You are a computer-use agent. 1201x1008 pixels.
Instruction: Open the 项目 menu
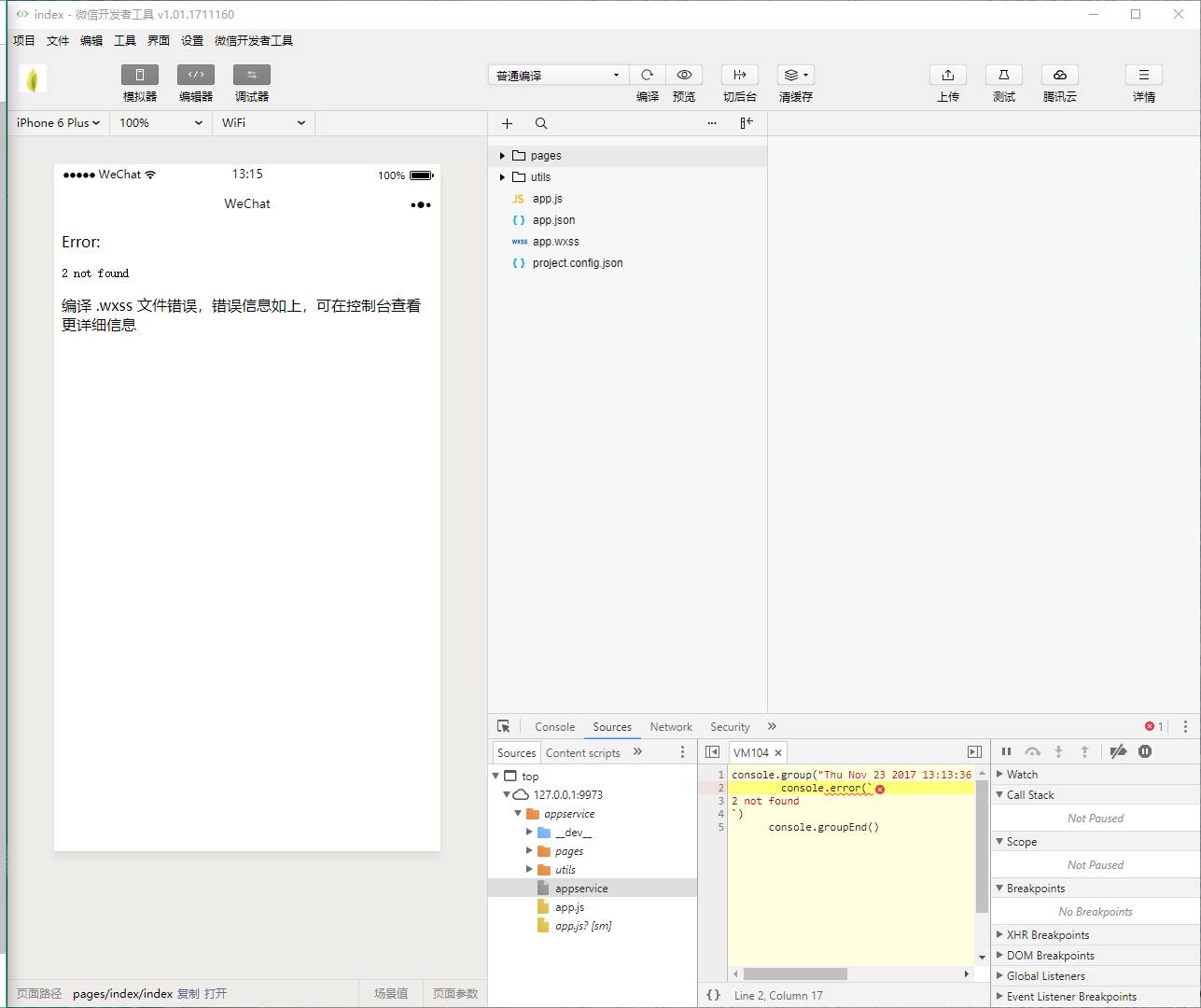tap(24, 40)
